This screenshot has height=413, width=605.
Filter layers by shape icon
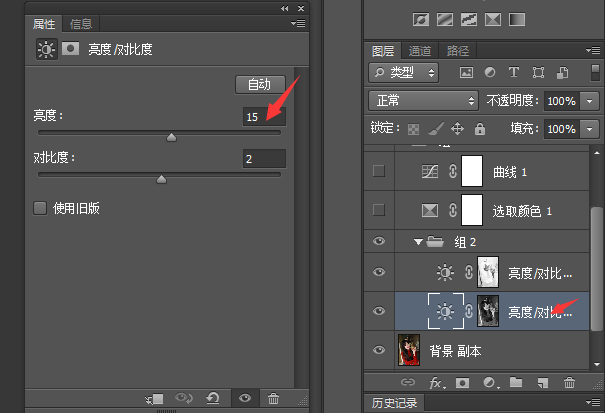click(x=538, y=72)
